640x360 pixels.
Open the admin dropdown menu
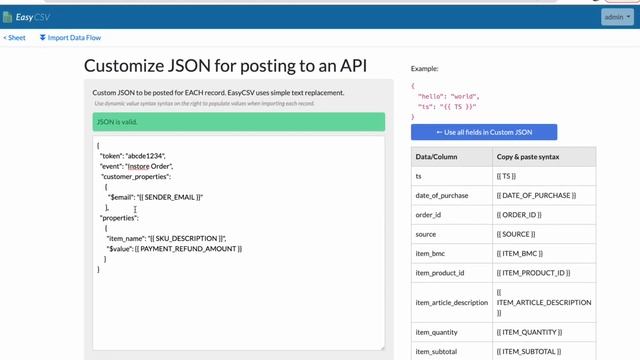617,17
